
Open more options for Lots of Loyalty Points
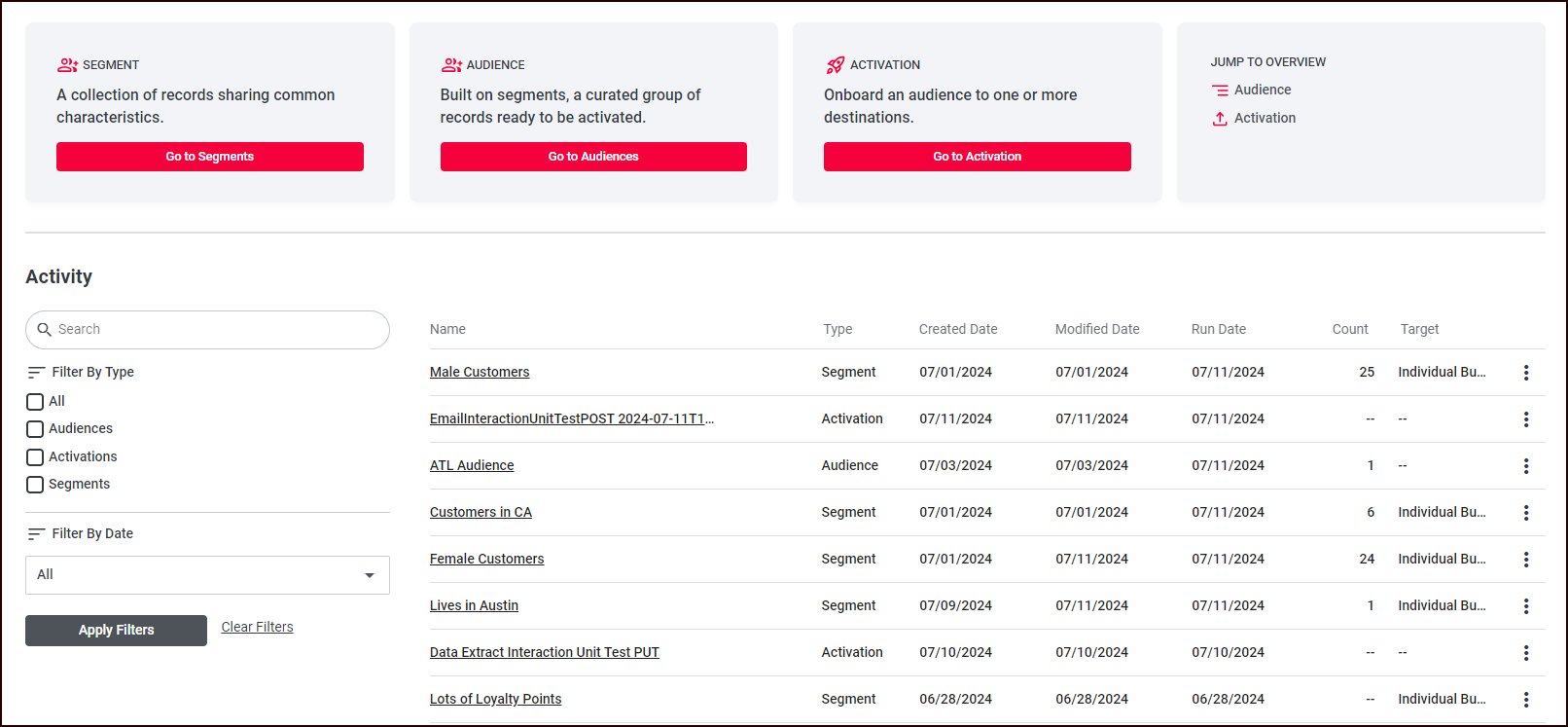(x=1525, y=700)
